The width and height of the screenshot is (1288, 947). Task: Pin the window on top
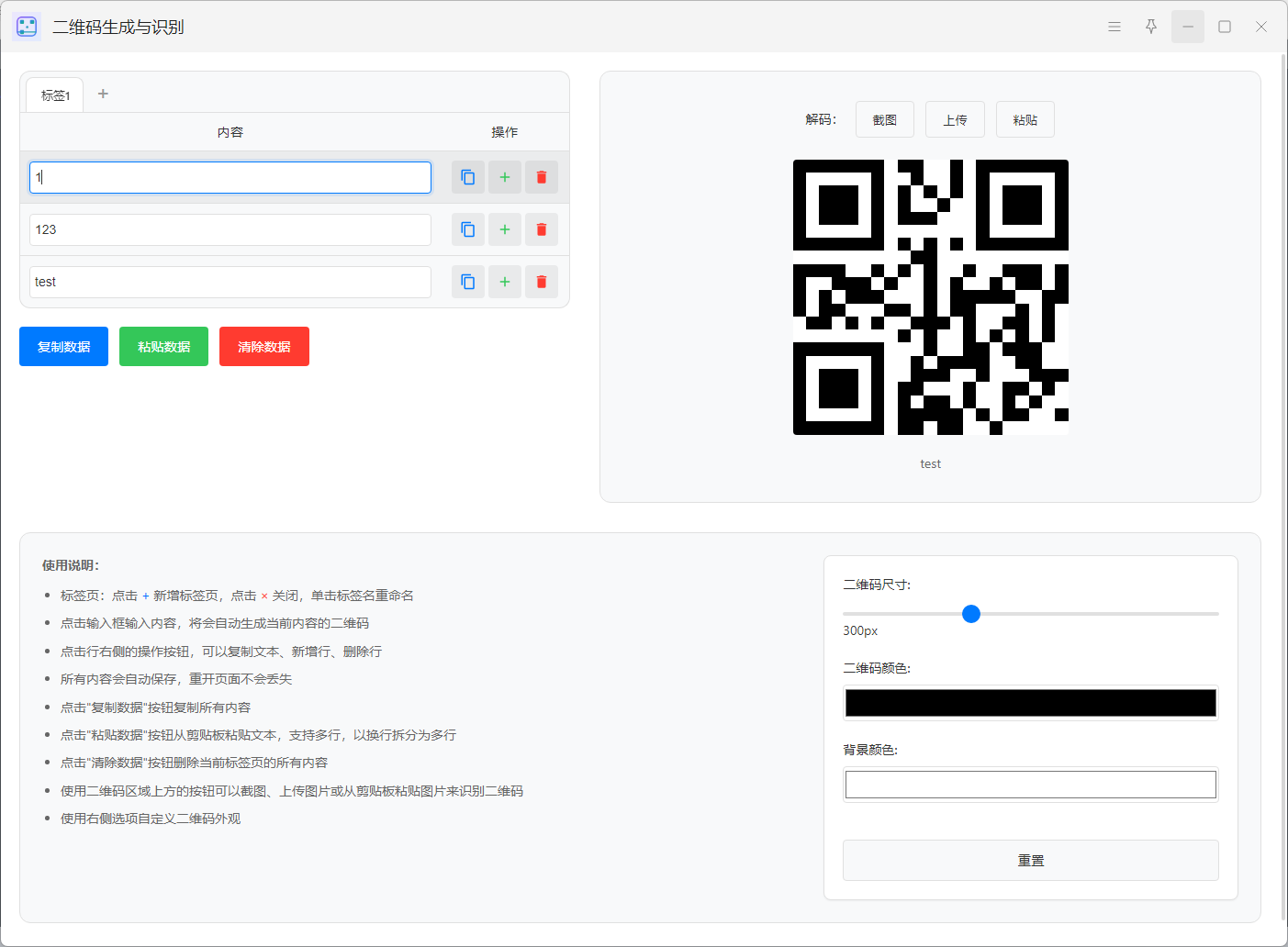1151,27
